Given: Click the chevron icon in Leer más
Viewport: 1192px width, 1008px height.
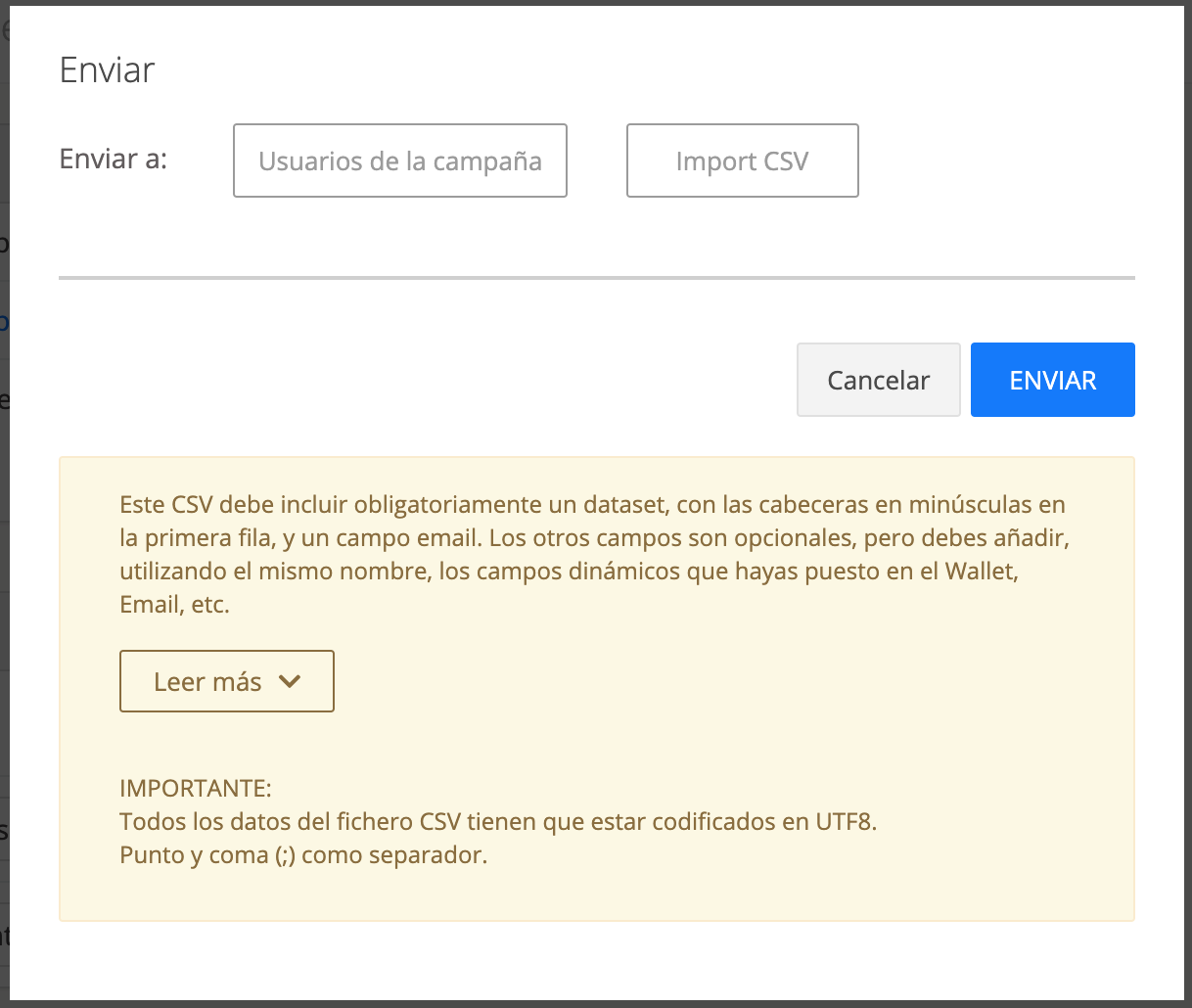Looking at the screenshot, I should [289, 681].
